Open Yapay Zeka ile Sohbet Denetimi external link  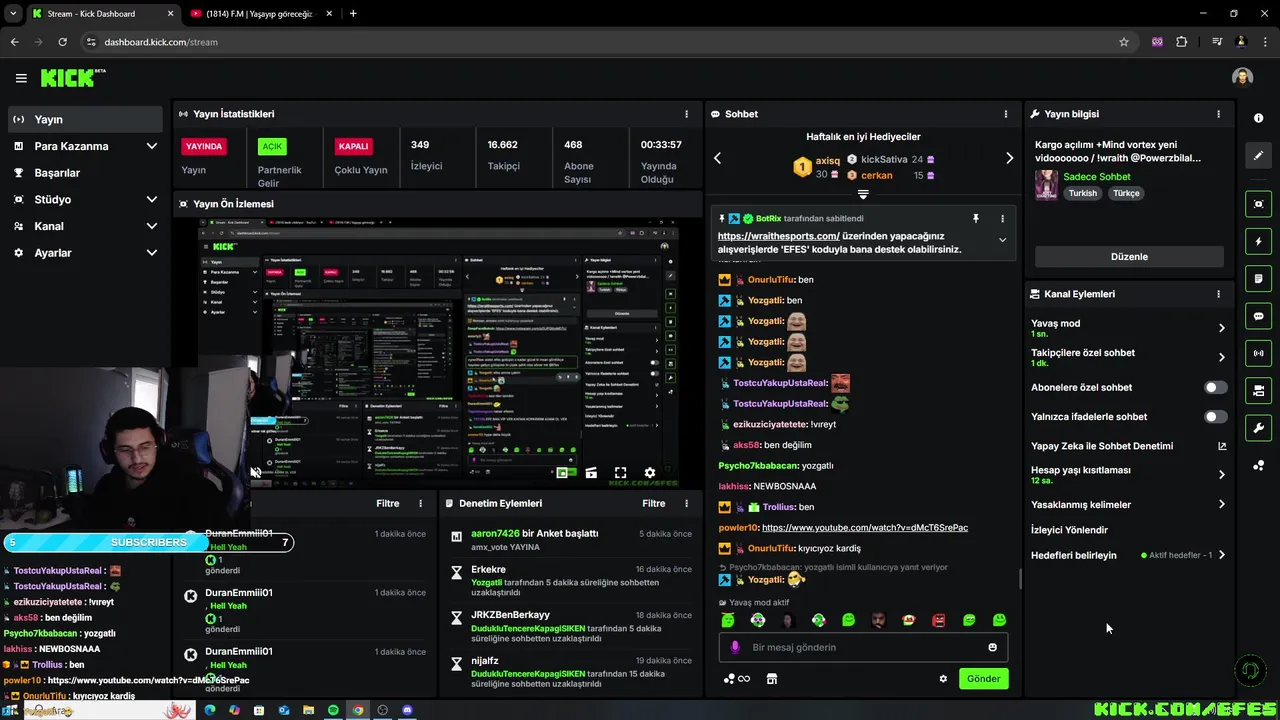coord(1221,446)
